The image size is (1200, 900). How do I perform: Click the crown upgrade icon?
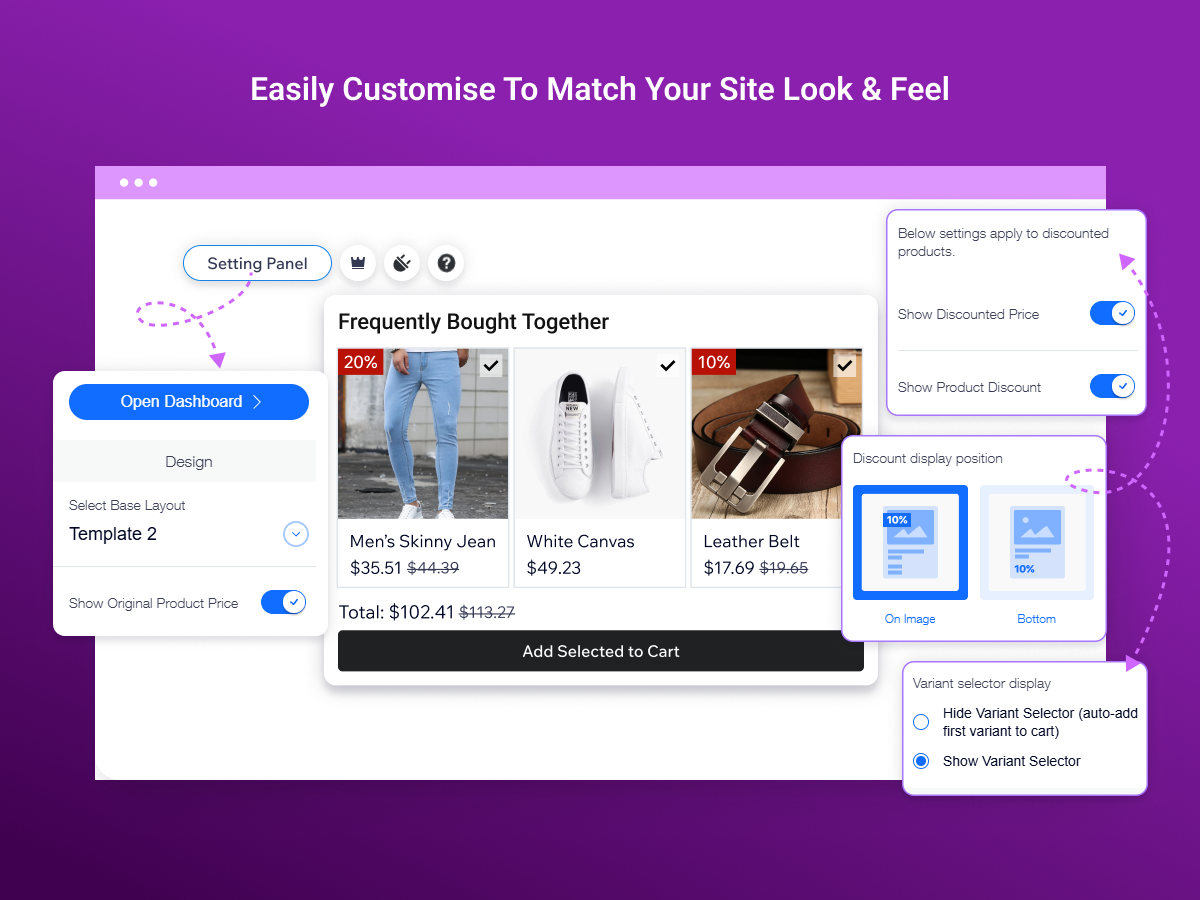click(358, 263)
